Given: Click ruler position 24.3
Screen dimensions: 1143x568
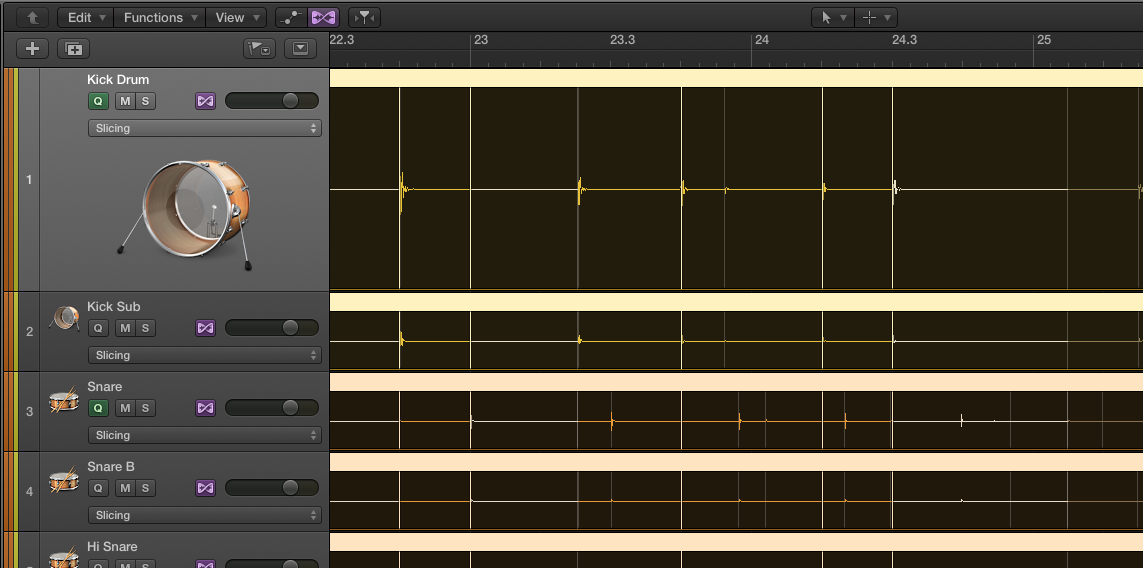Looking at the screenshot, I should click(905, 40).
